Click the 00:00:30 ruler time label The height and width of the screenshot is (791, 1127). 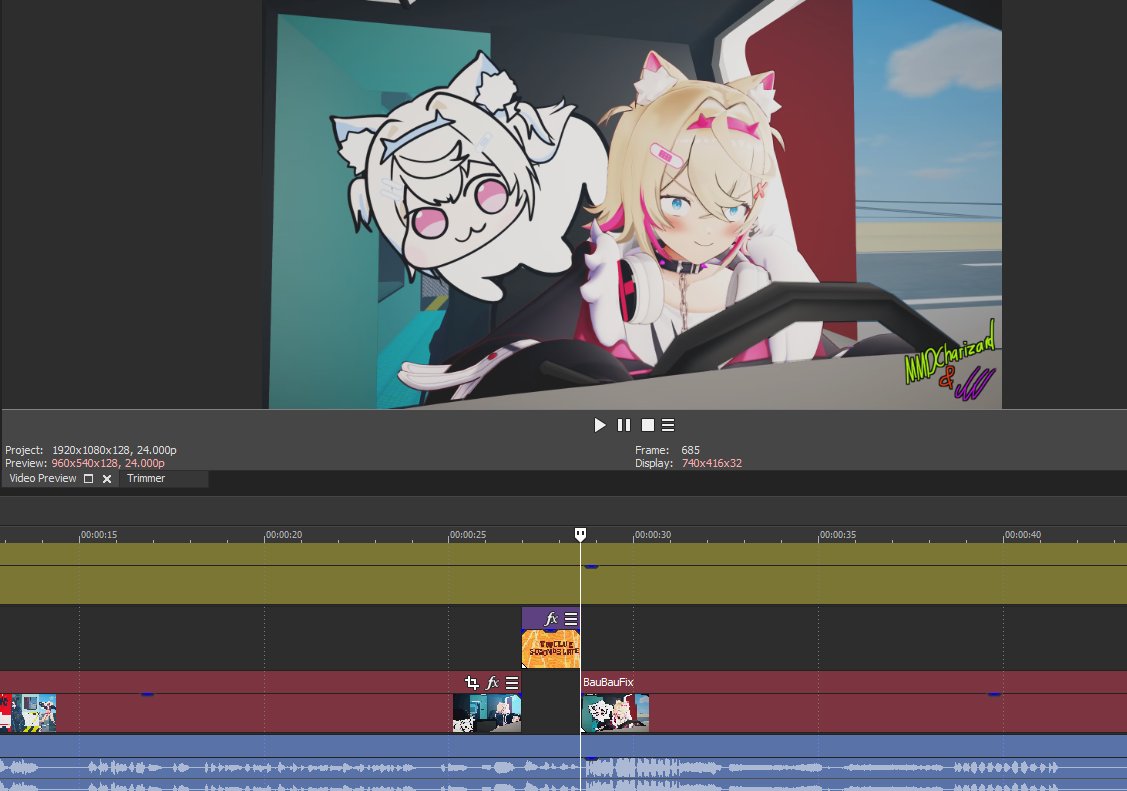pos(653,535)
